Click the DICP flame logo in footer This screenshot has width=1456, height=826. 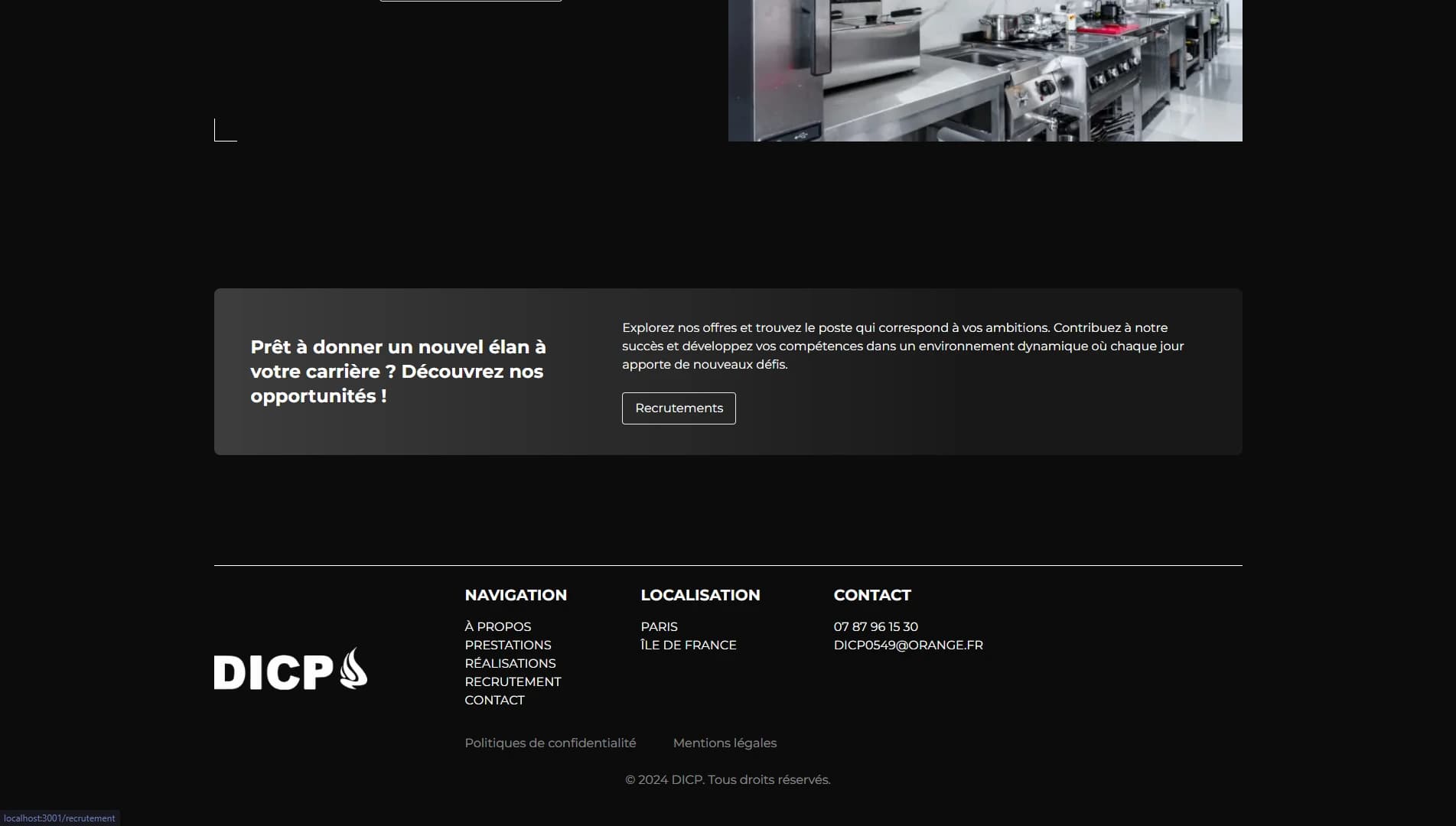pyautogui.click(x=290, y=670)
